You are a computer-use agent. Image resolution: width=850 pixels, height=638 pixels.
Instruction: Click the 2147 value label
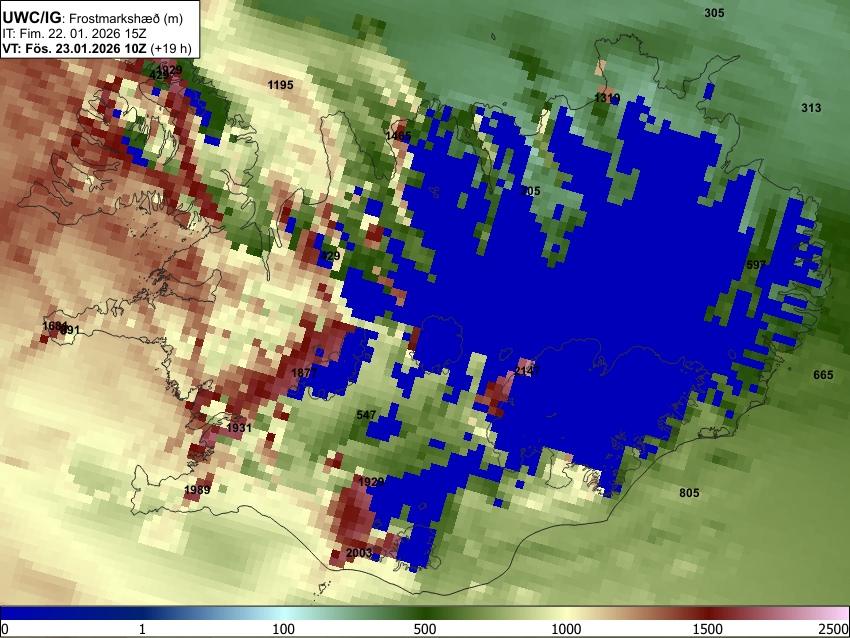tap(527, 371)
